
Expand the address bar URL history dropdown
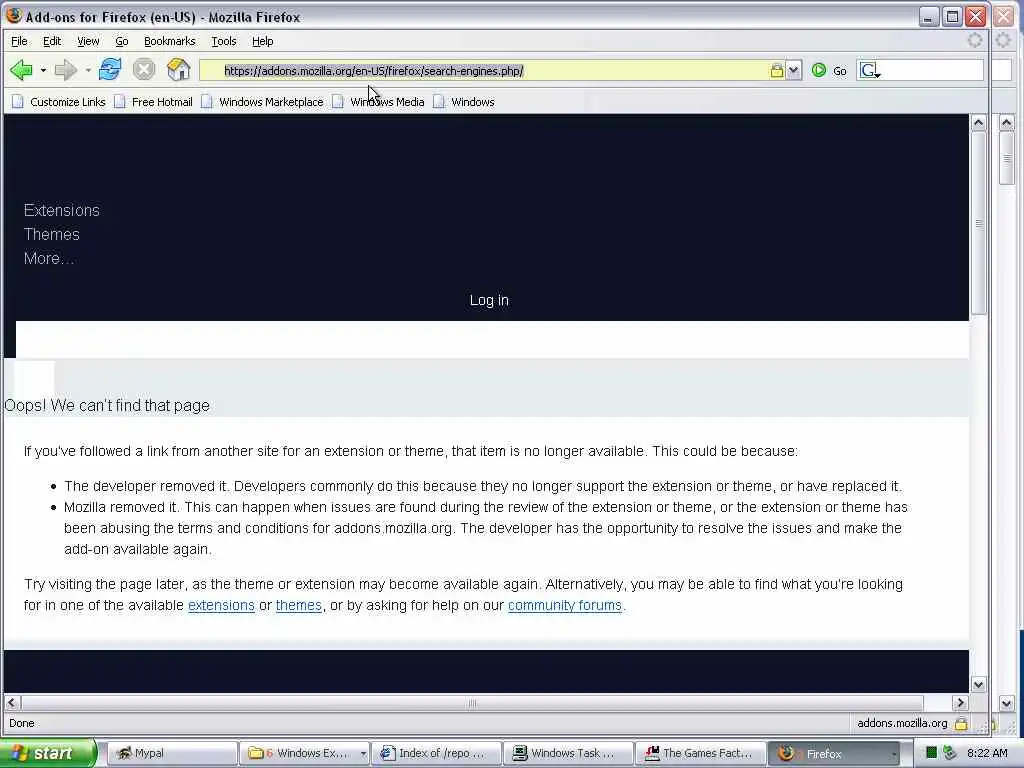tap(793, 71)
